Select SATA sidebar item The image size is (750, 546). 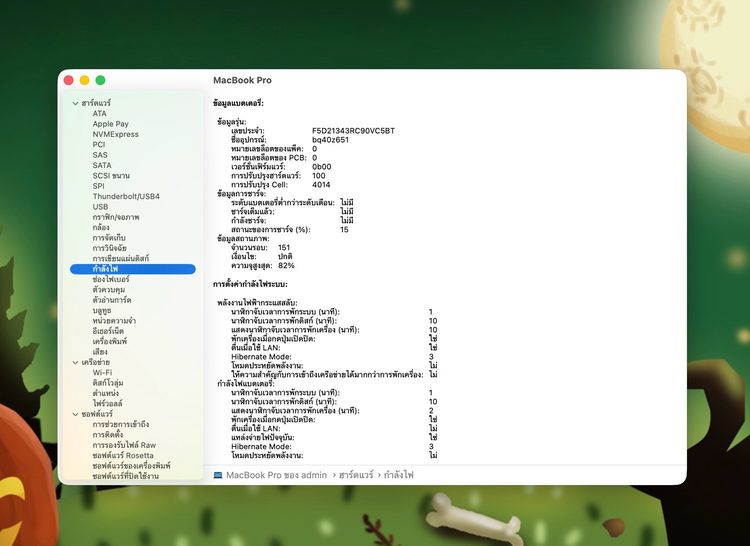pyautogui.click(x=102, y=165)
